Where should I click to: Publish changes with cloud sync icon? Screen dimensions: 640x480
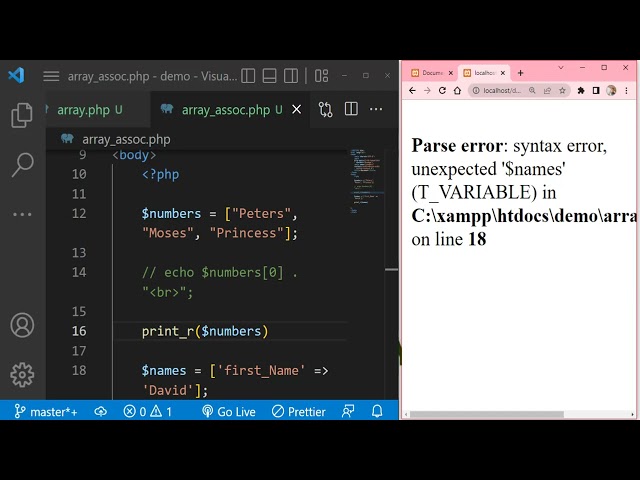(x=100, y=411)
